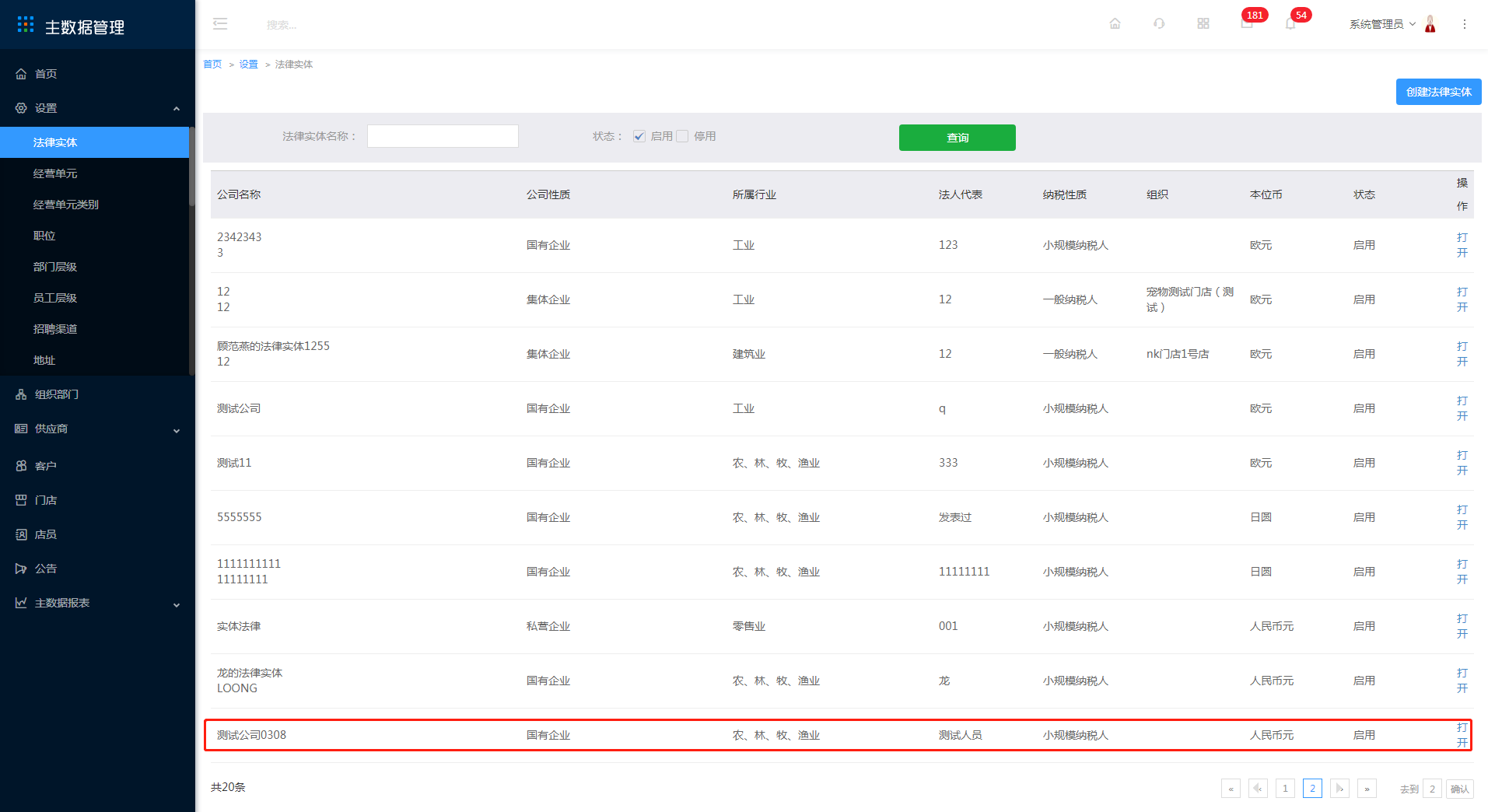
Task: Click the nk门店1号店 organization cell
Action: click(x=1178, y=354)
